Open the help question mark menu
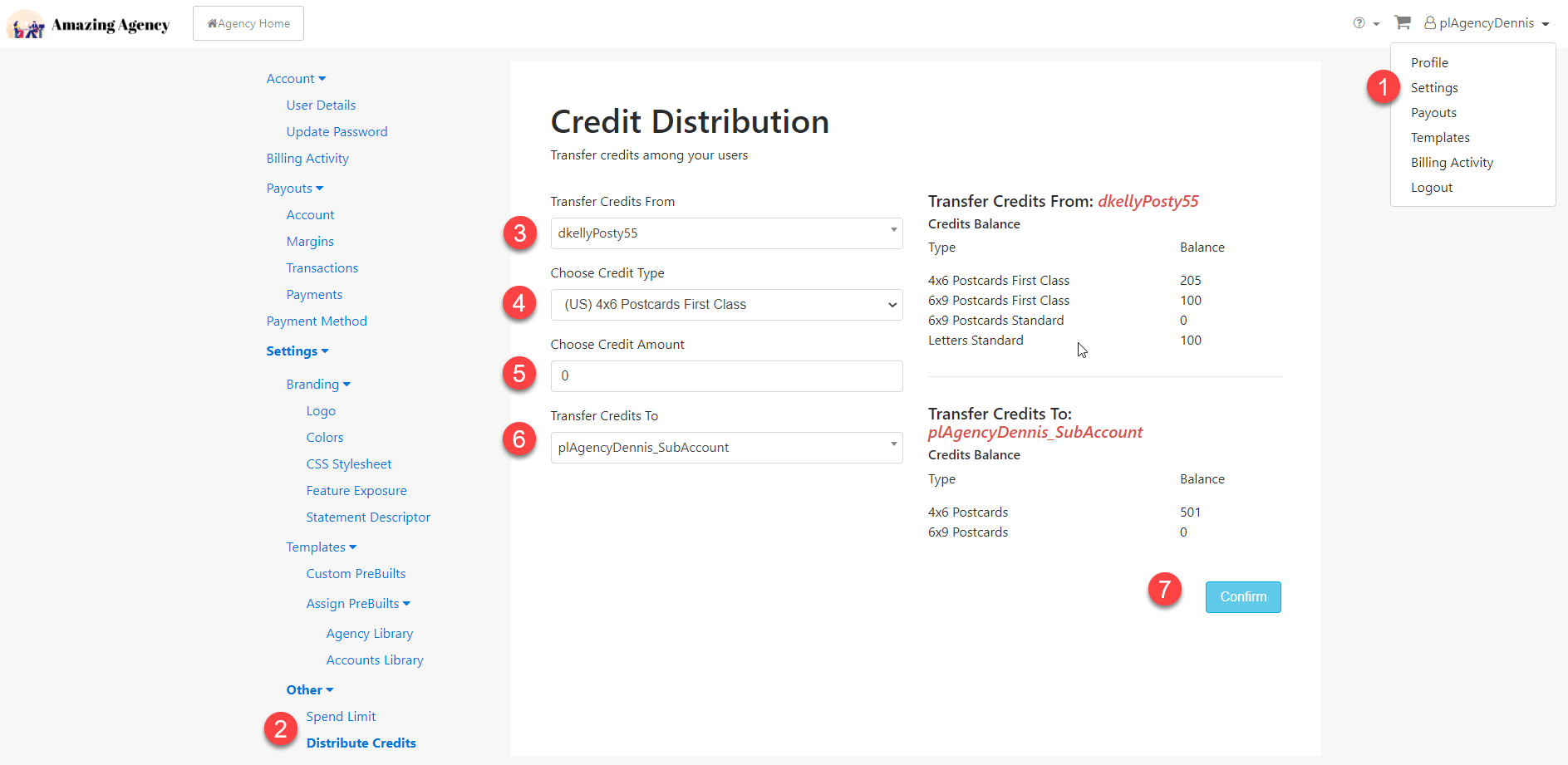Screen dimensions: 1568x765 (1365, 23)
